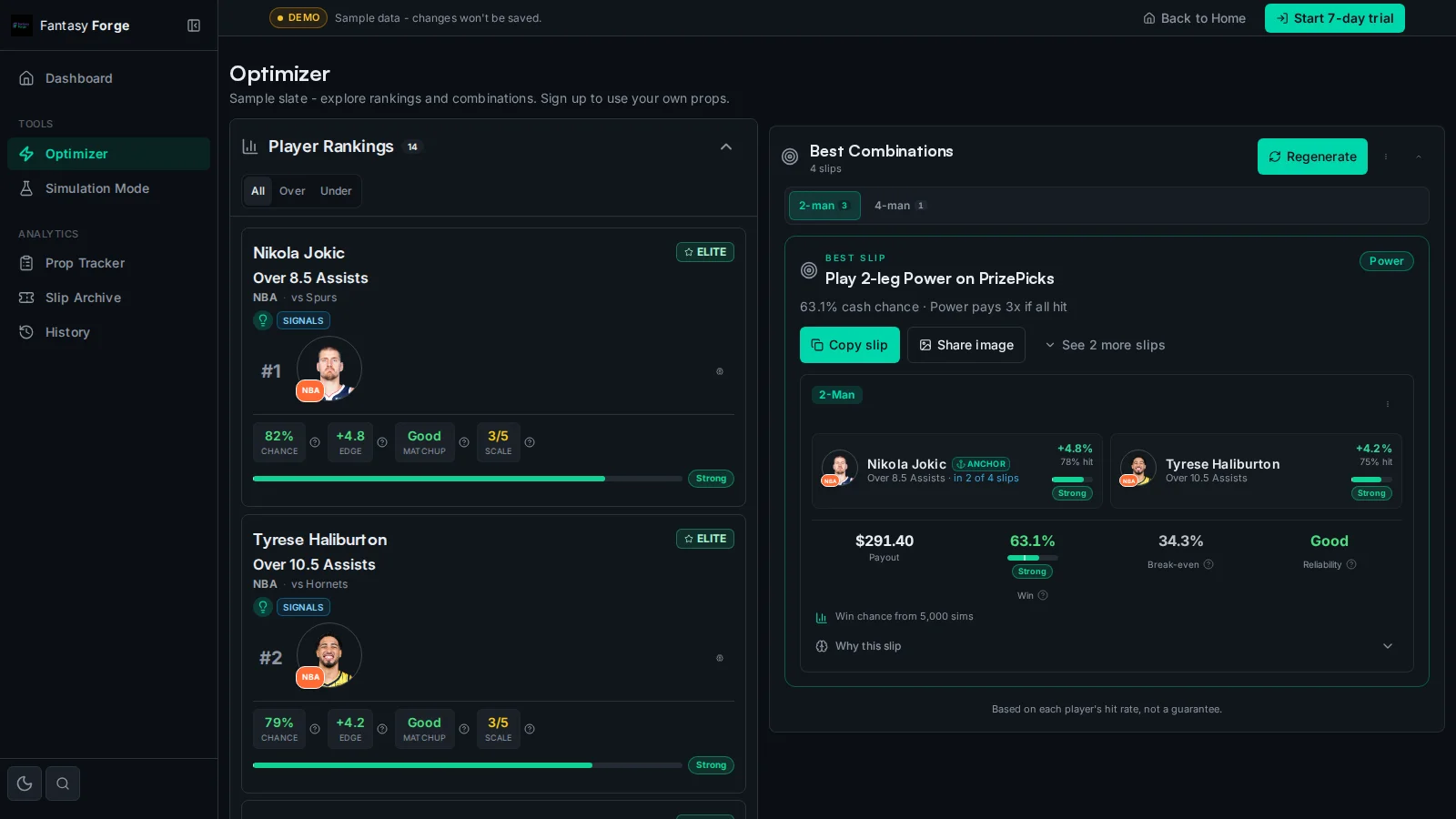
Task: Open Break-even help icon
Action: point(1208,564)
